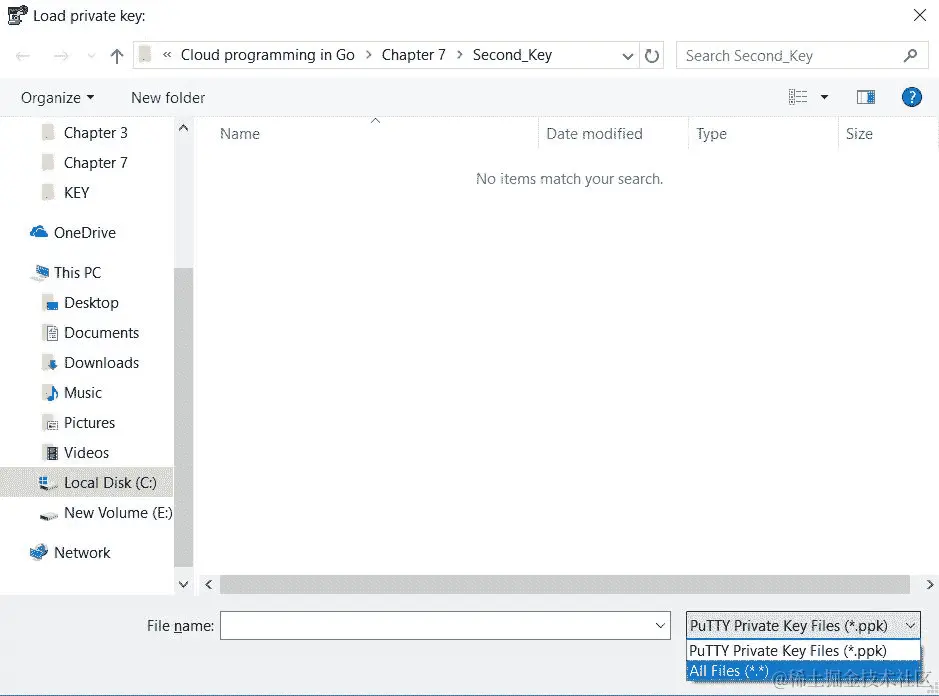Sort by Date modified column

(594, 134)
